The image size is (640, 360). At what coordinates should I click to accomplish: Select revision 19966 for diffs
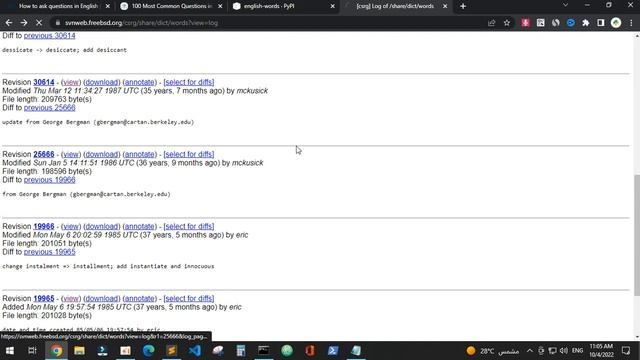pos(189,226)
